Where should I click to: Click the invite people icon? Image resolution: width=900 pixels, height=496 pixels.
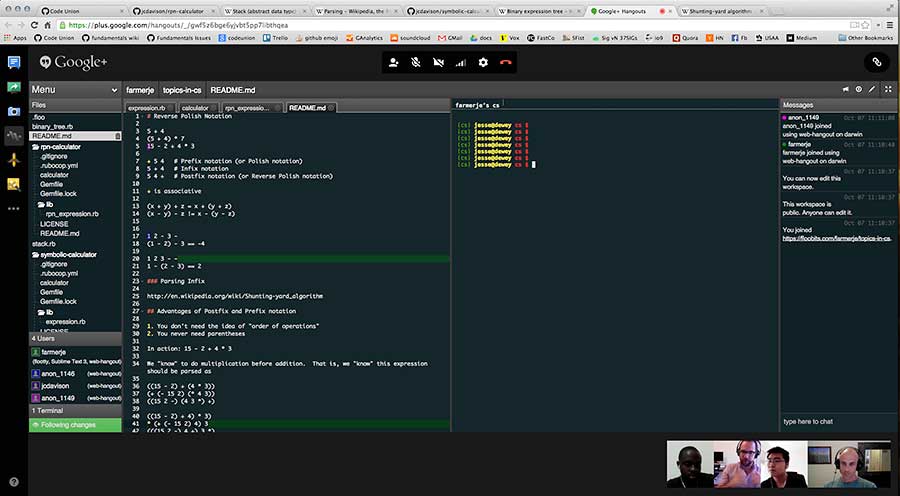tap(393, 62)
